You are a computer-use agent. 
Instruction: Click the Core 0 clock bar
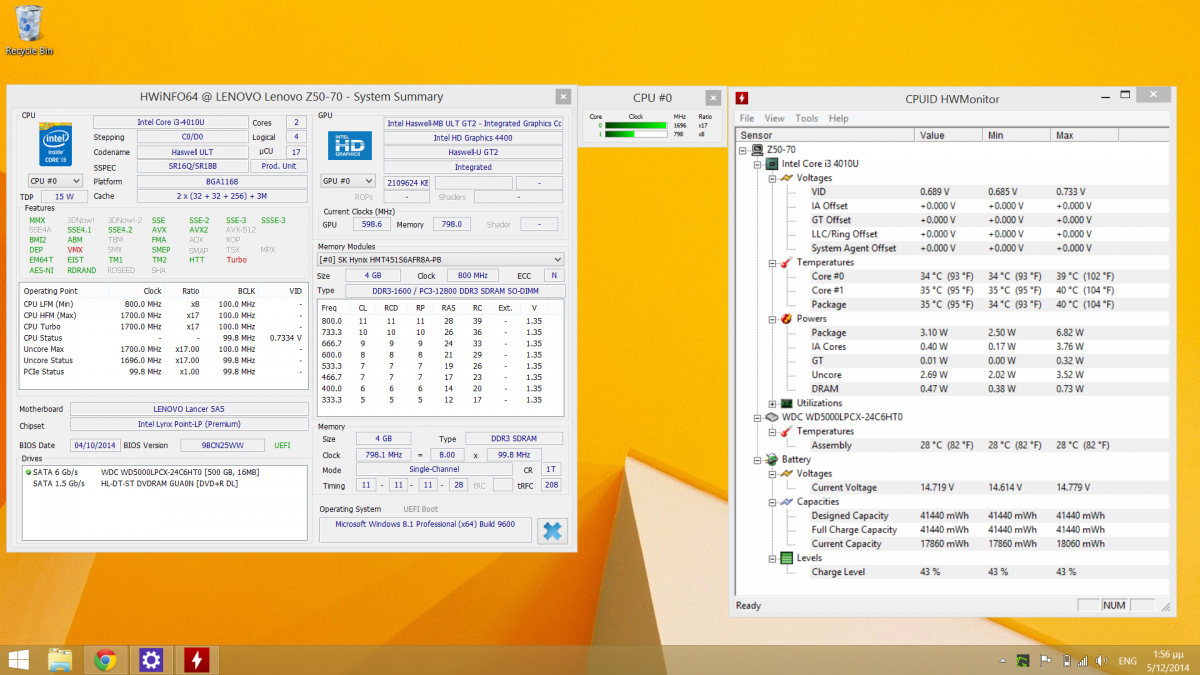pos(636,126)
